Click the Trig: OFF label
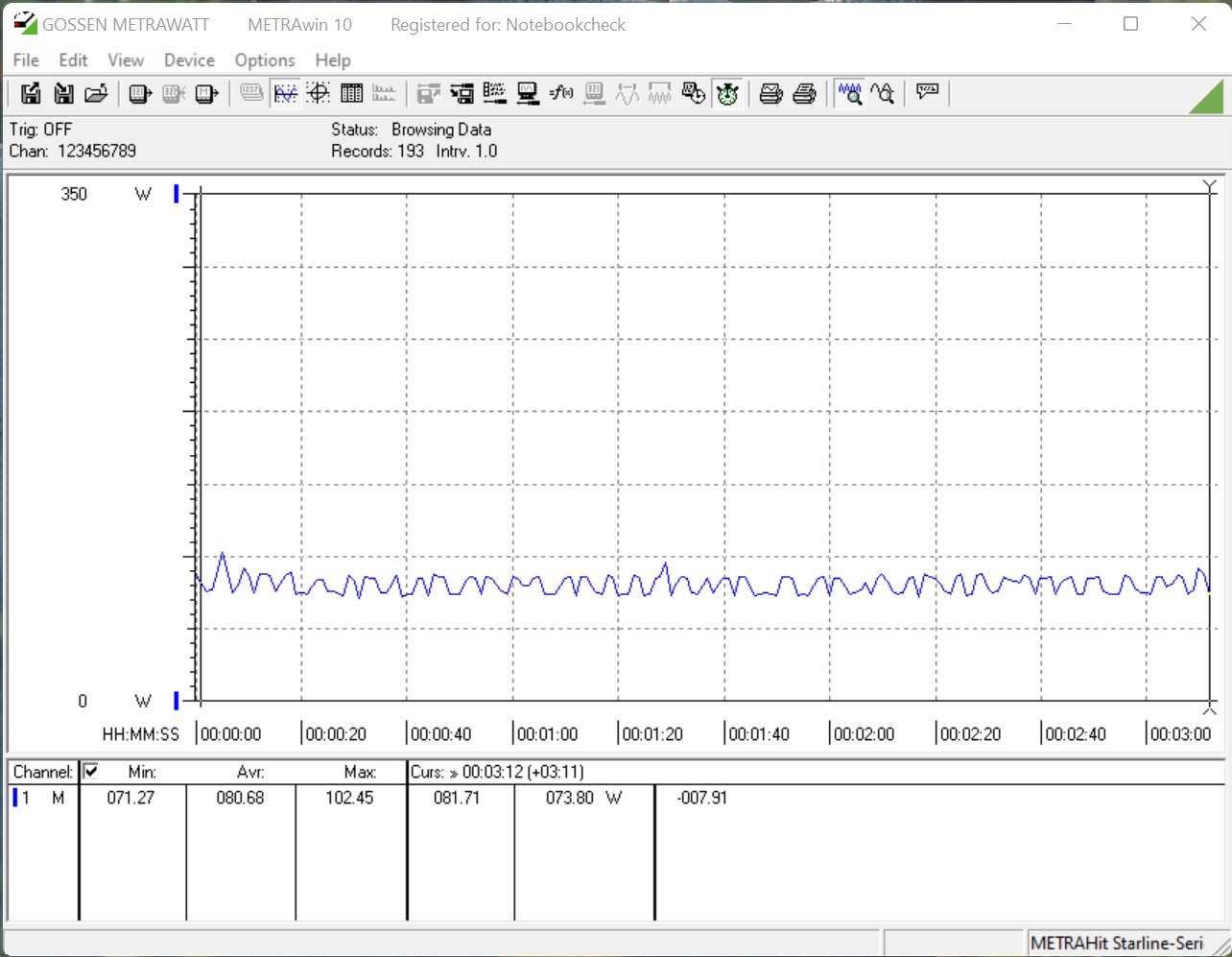The height and width of the screenshot is (957, 1232). click(x=40, y=130)
